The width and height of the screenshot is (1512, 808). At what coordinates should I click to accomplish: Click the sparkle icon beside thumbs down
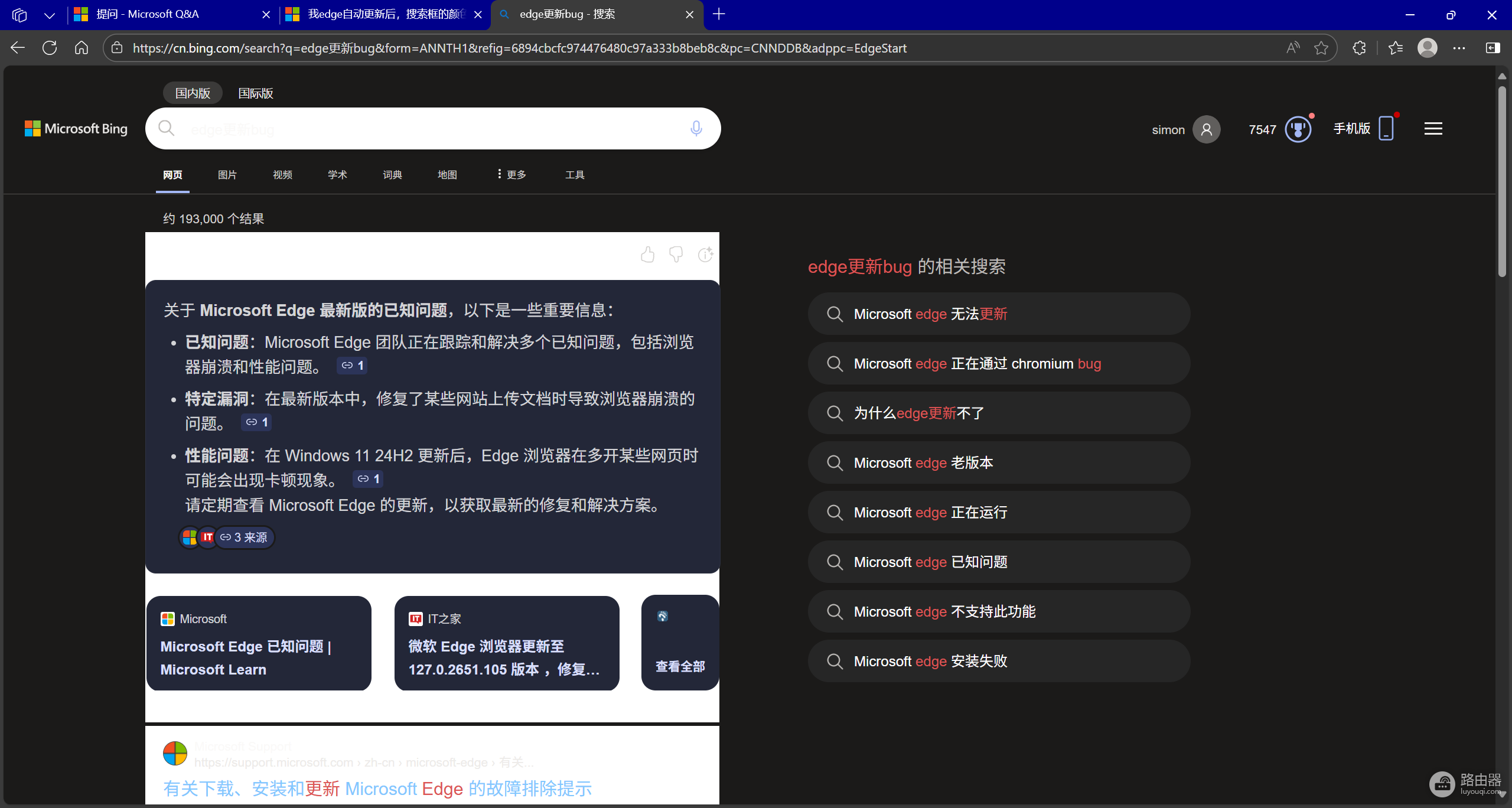click(x=705, y=255)
